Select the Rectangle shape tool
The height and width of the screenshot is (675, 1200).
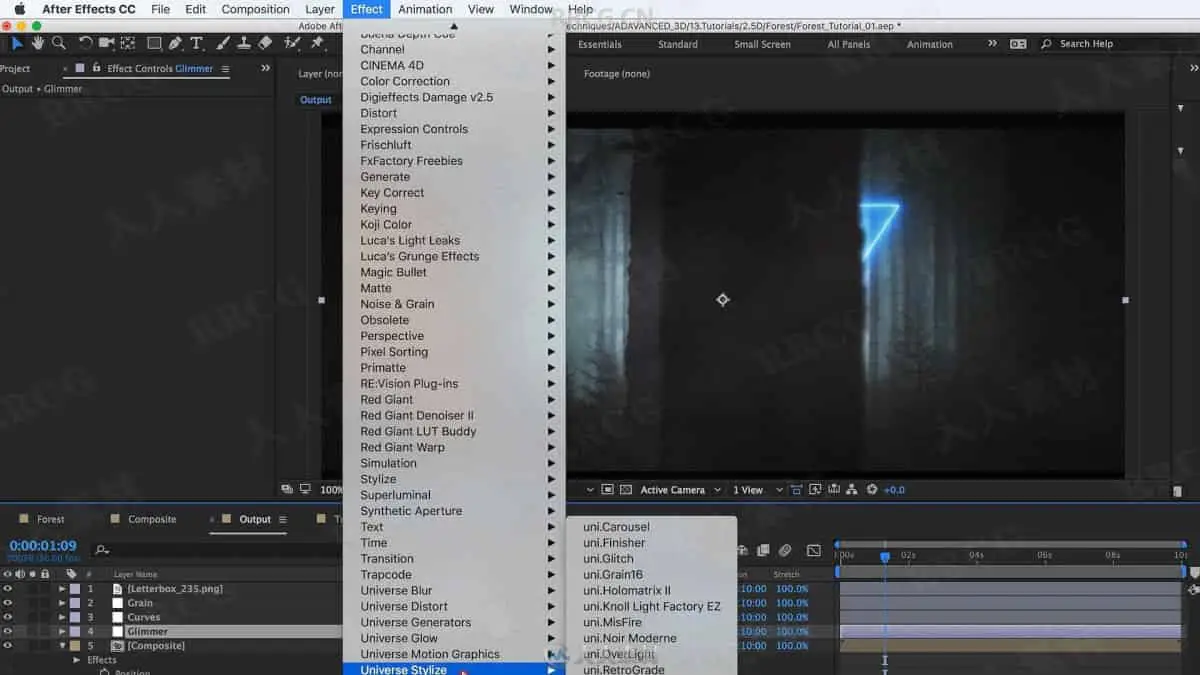pos(154,43)
